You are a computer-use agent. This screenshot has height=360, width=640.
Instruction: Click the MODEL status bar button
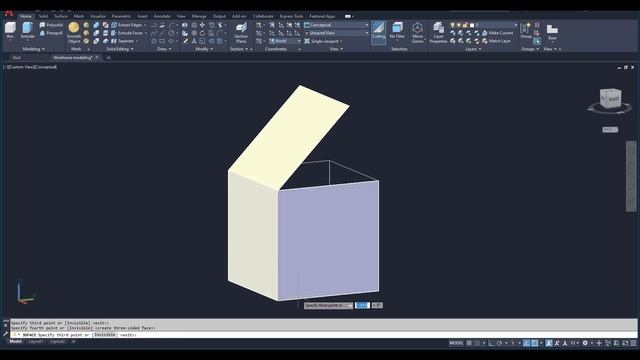[456, 343]
